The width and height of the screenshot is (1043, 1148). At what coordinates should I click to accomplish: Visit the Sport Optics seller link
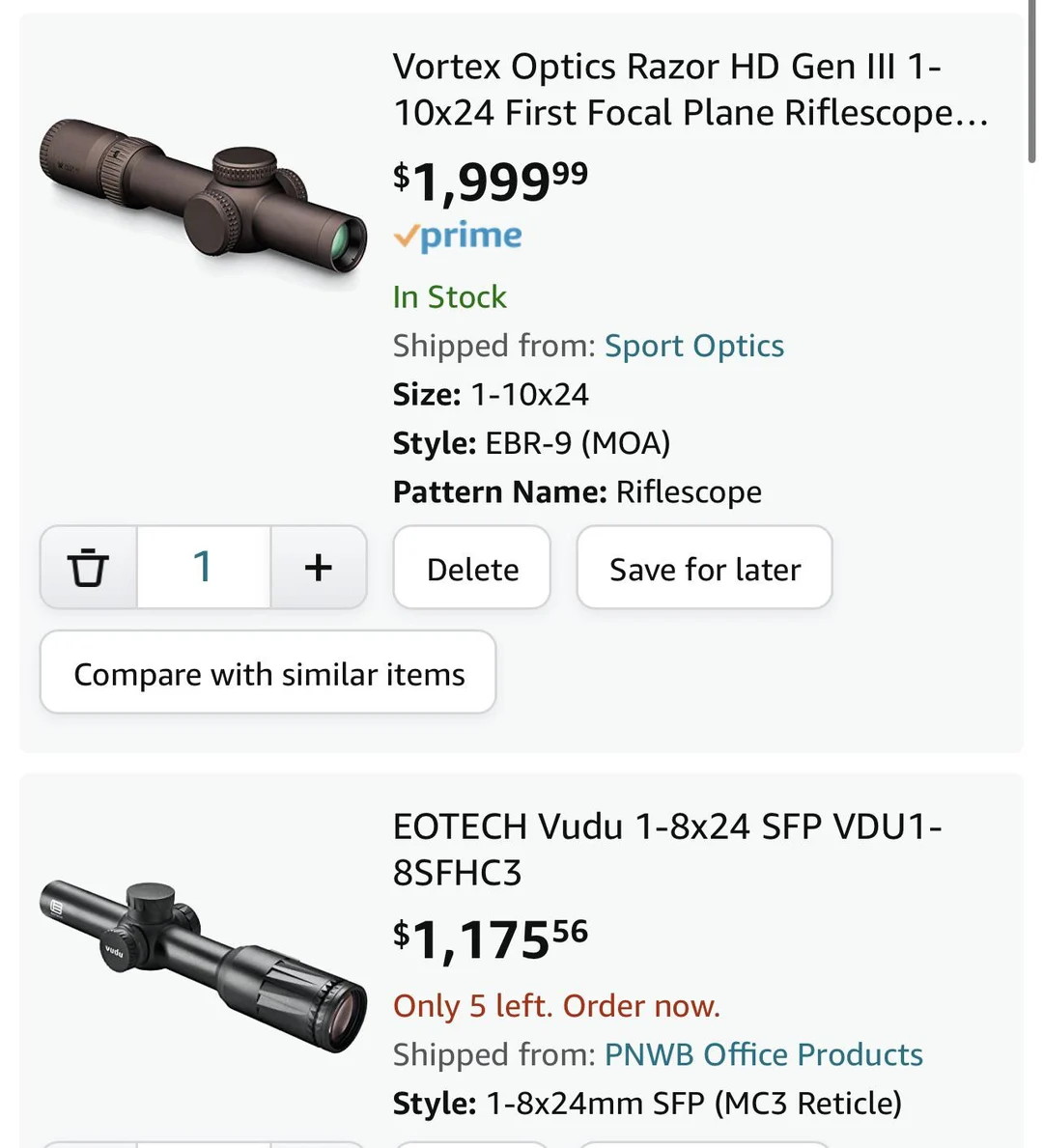[693, 346]
